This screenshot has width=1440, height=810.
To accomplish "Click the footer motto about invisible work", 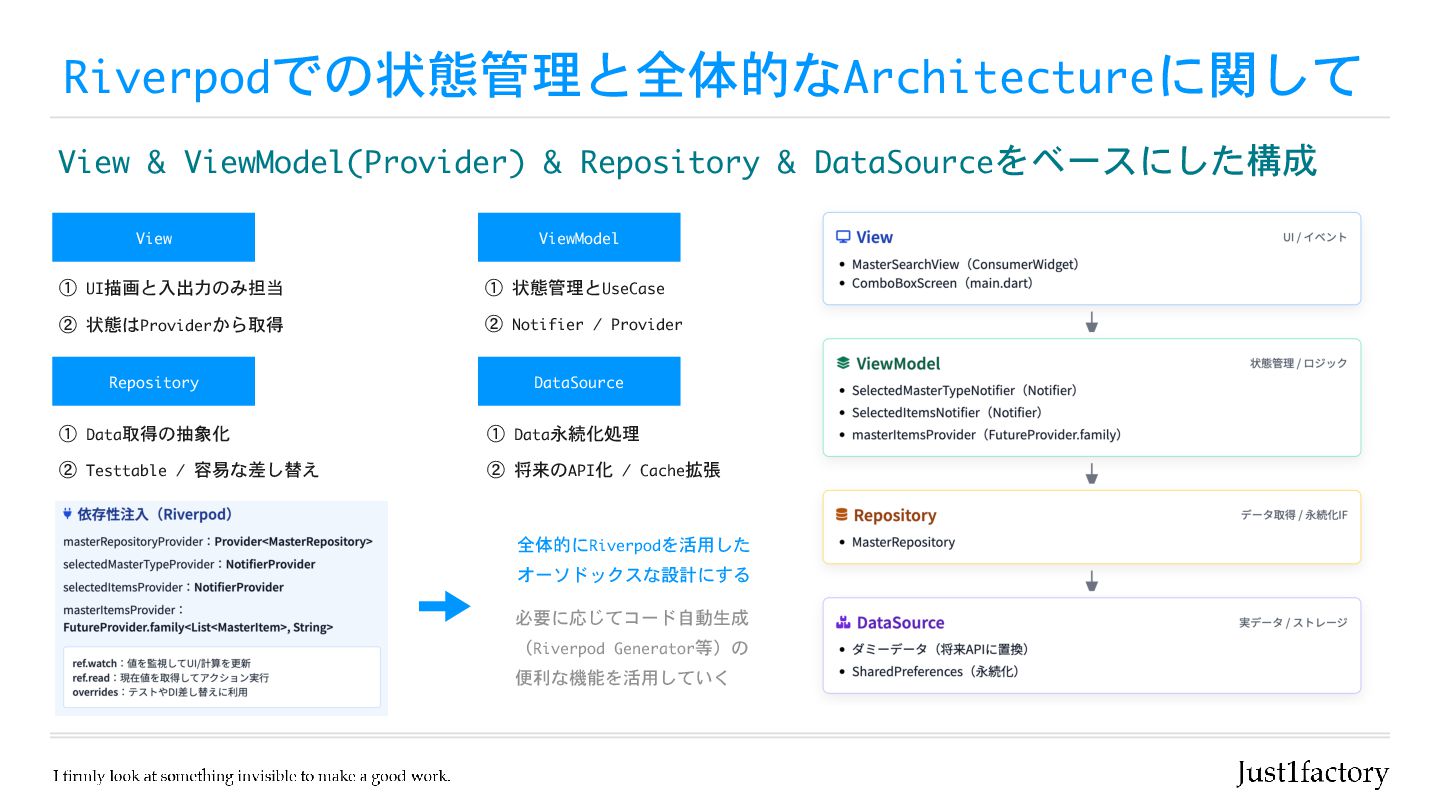I will [252, 776].
